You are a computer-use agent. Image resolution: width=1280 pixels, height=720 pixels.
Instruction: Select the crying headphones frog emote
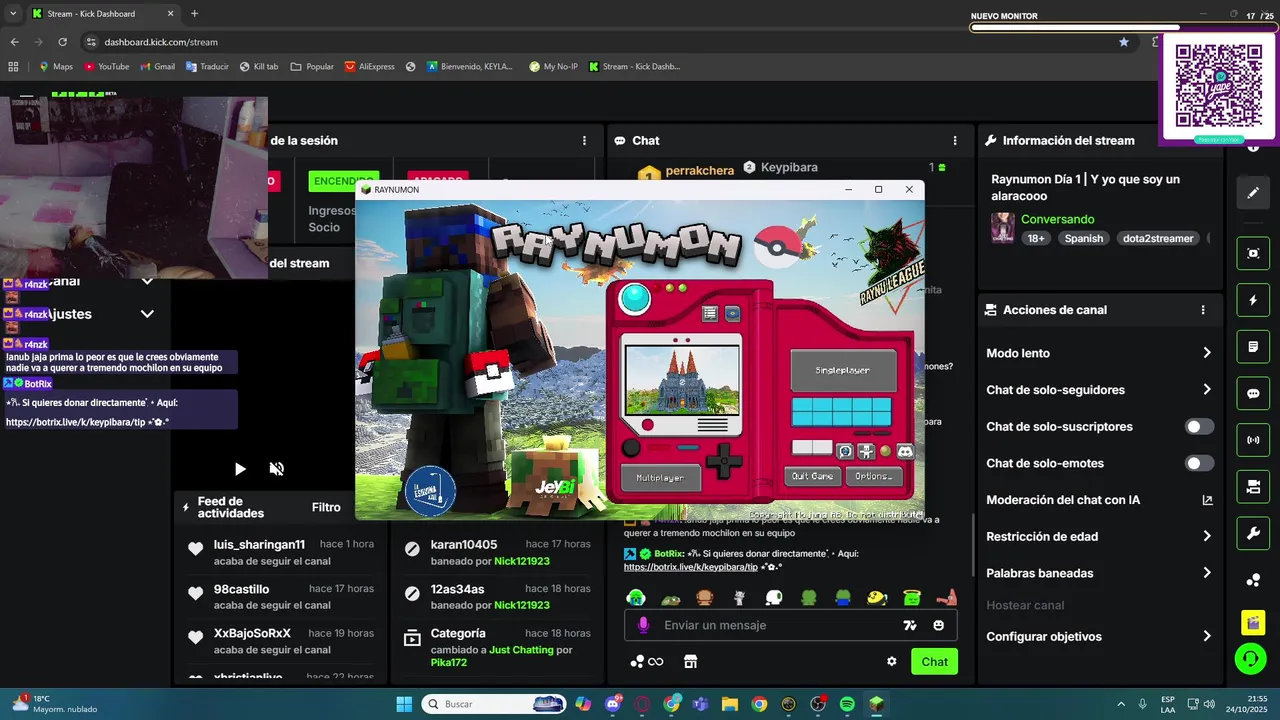click(x=636, y=598)
